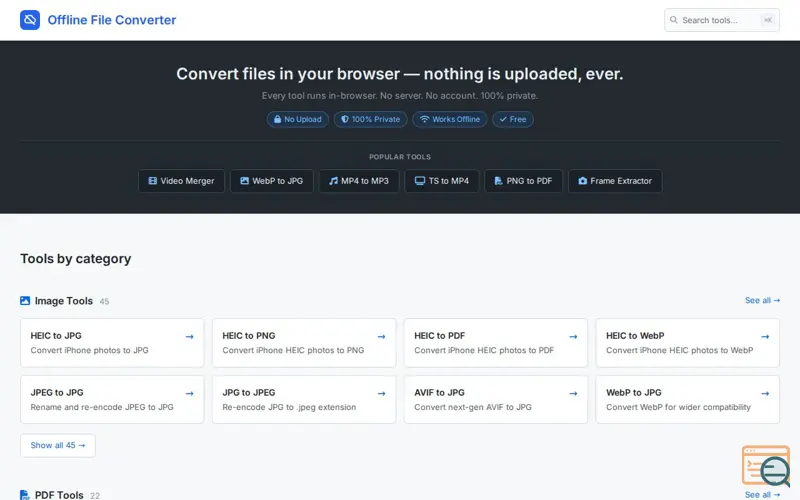
Task: Click the wifi icon in Works Offline badge
Action: pos(424,119)
